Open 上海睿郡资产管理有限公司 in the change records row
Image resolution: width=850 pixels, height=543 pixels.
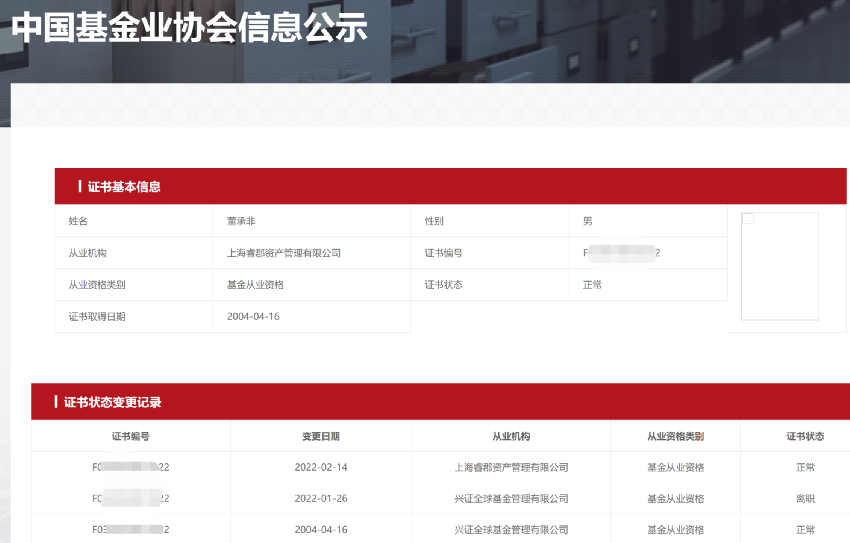click(x=511, y=467)
